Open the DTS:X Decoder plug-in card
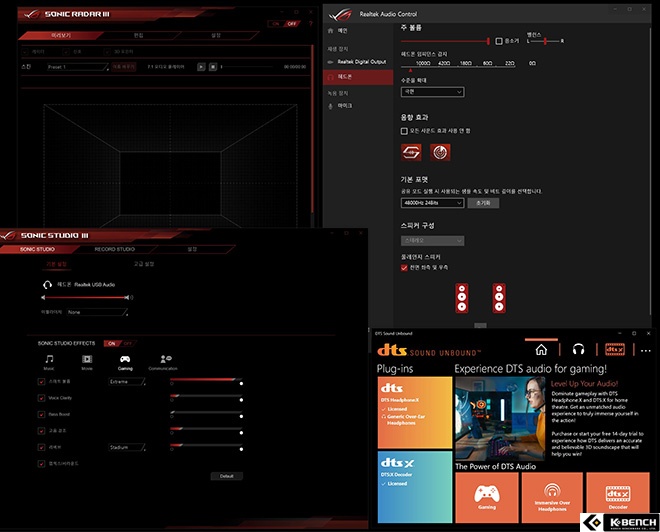Image resolution: width=660 pixels, height=532 pixels. pyautogui.click(x=415, y=487)
